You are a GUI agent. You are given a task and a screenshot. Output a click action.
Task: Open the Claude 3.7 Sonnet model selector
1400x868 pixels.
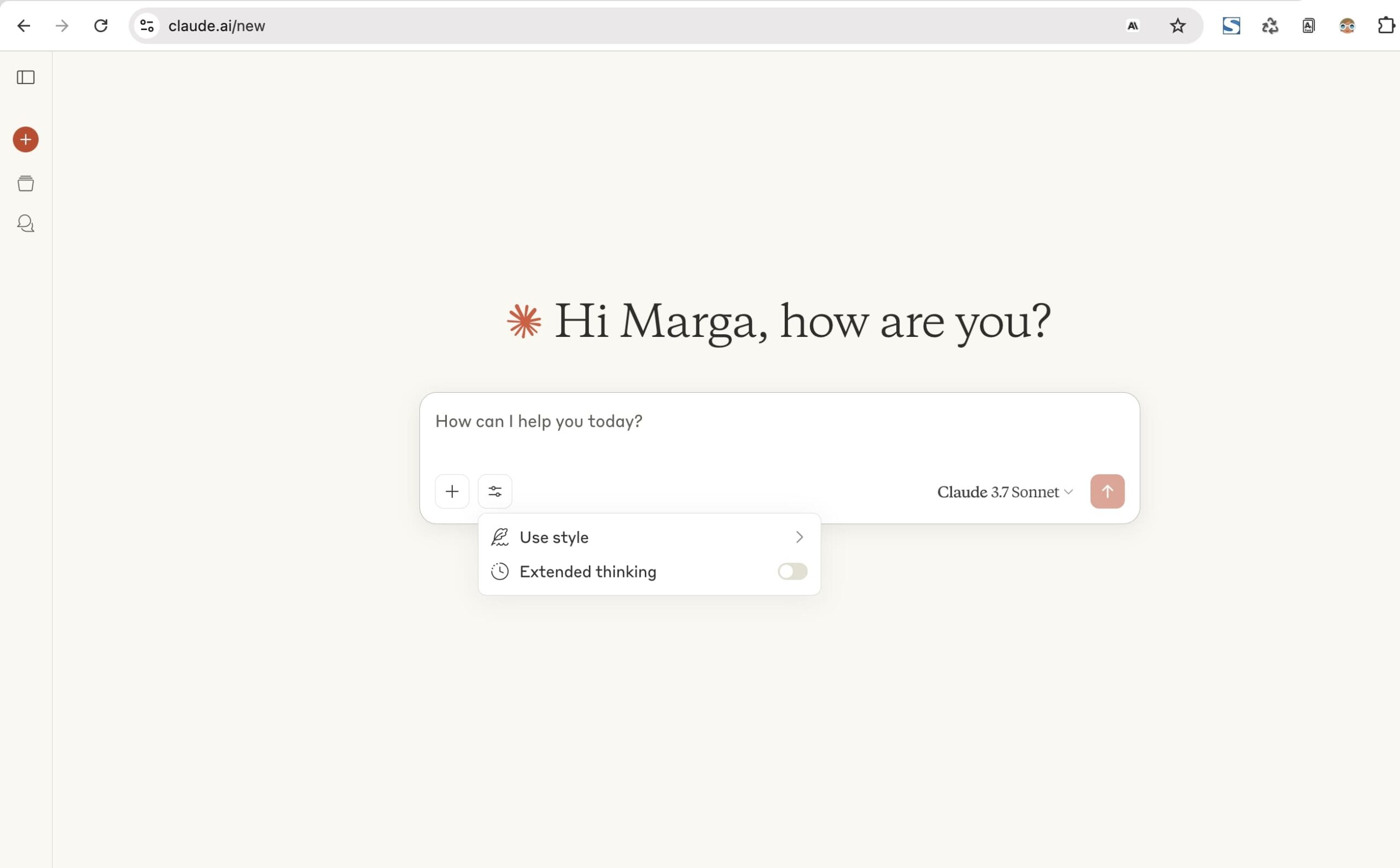(x=1005, y=492)
